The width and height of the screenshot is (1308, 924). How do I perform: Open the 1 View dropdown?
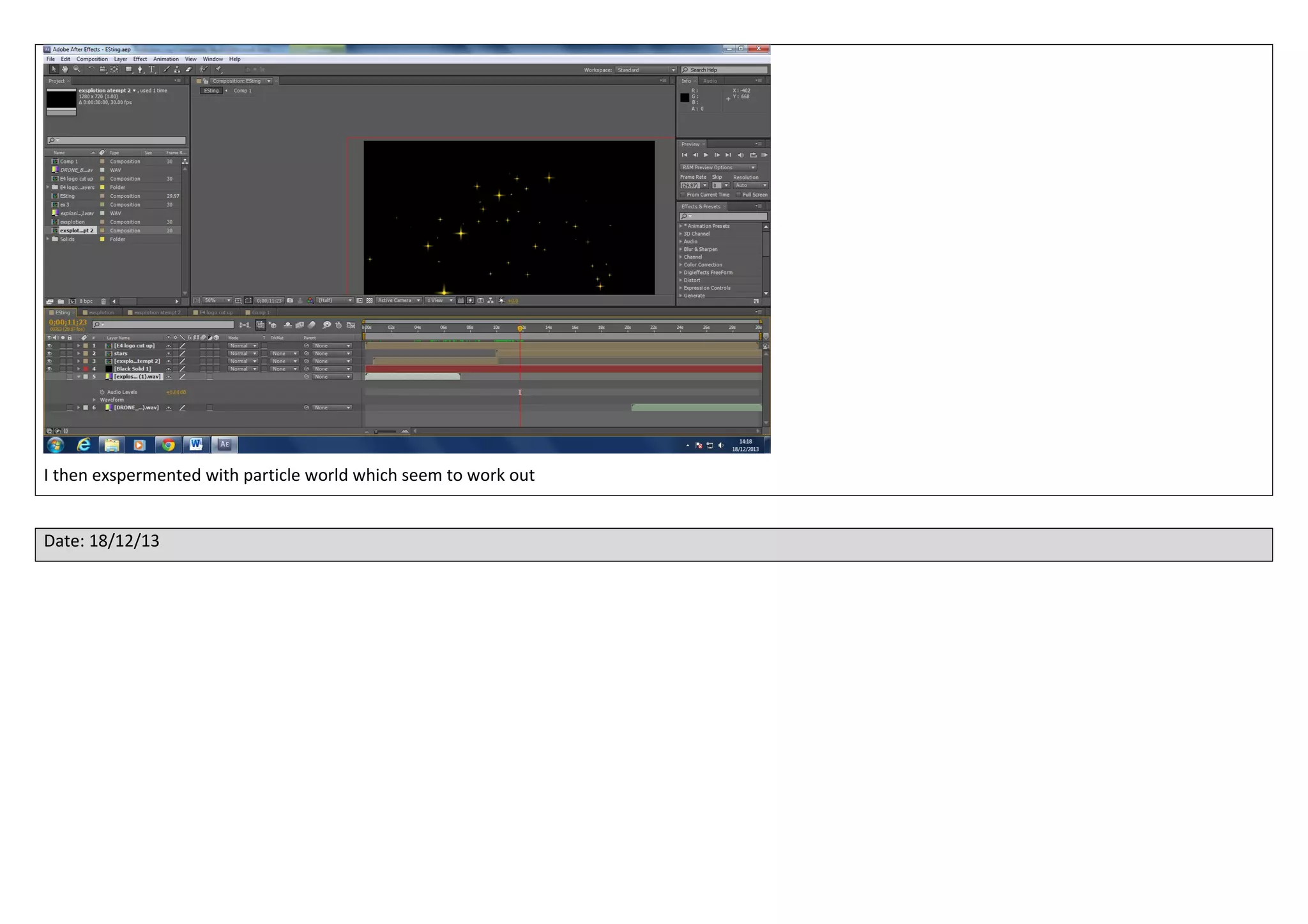click(x=439, y=300)
